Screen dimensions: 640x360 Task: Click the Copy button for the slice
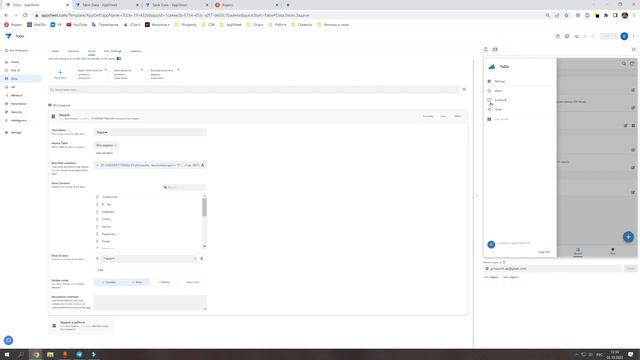443,116
